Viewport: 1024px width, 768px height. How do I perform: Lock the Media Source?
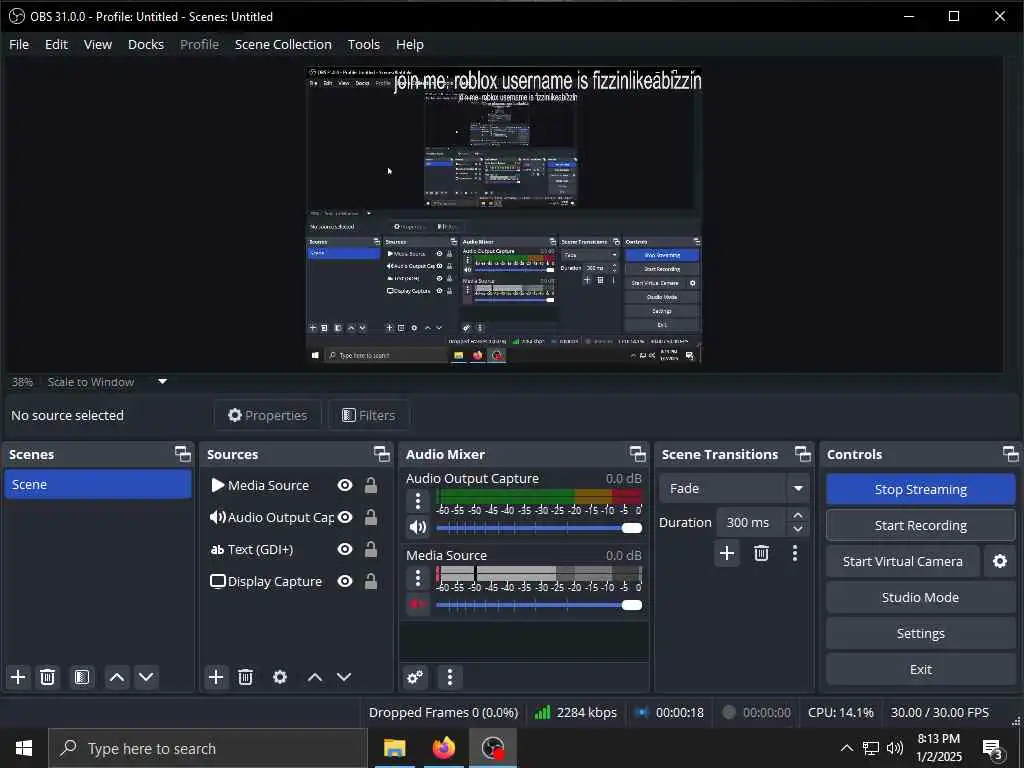[x=370, y=485]
